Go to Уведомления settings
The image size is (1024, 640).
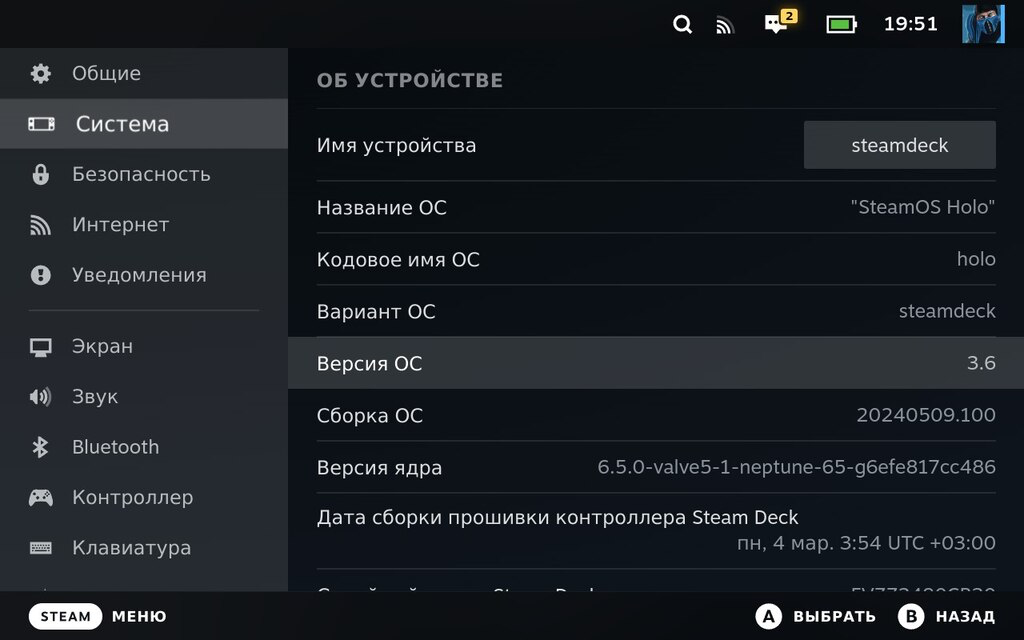pyautogui.click(x=138, y=275)
